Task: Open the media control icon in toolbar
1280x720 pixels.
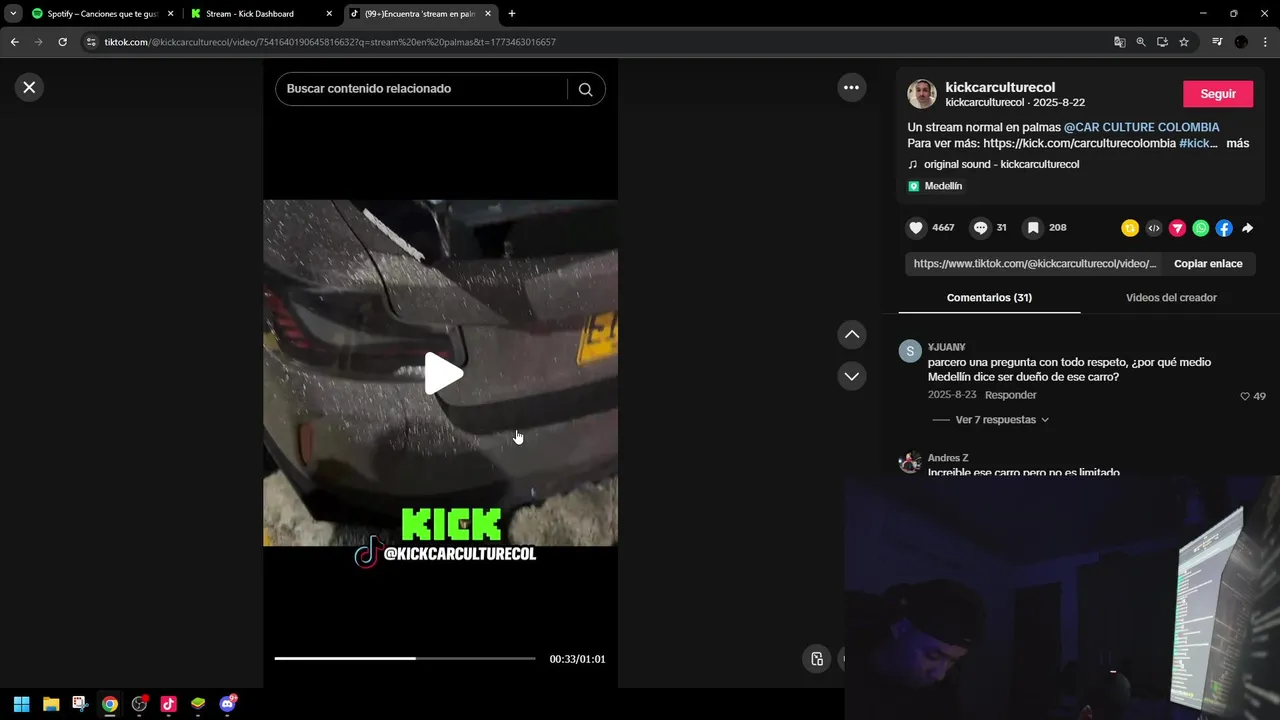Action: pos(1217,42)
